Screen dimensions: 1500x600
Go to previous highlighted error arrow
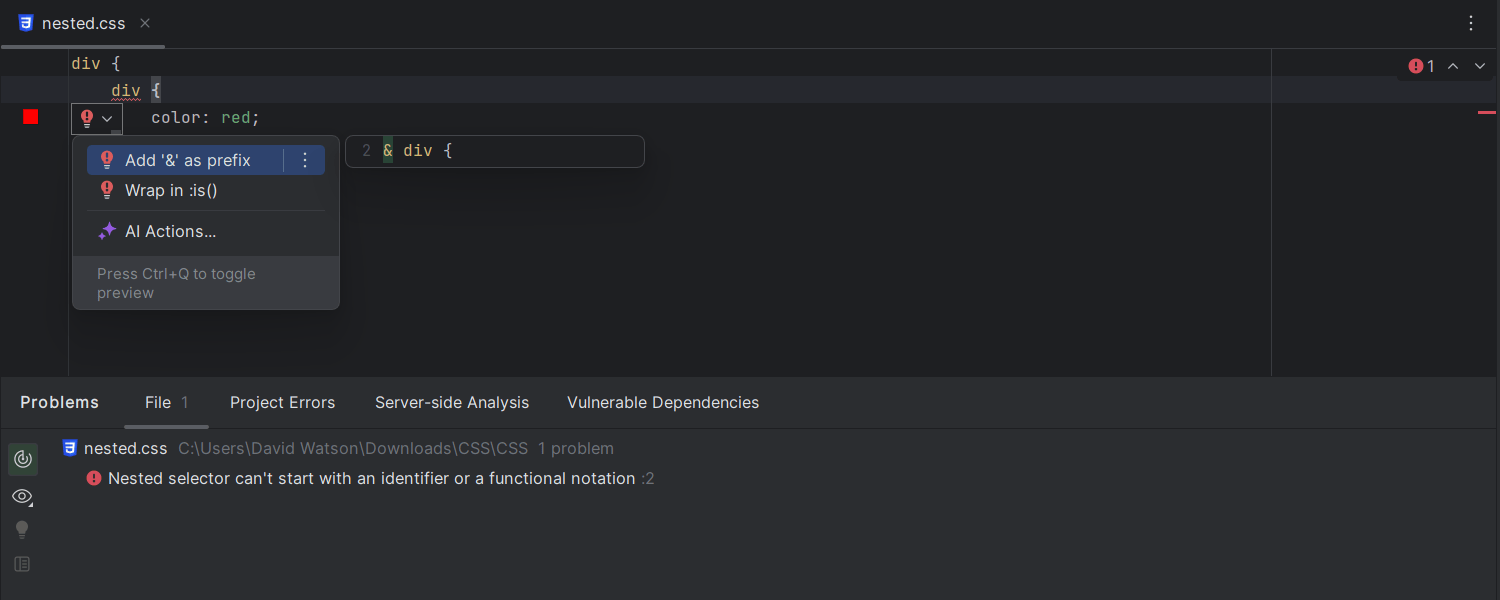coord(1453,66)
